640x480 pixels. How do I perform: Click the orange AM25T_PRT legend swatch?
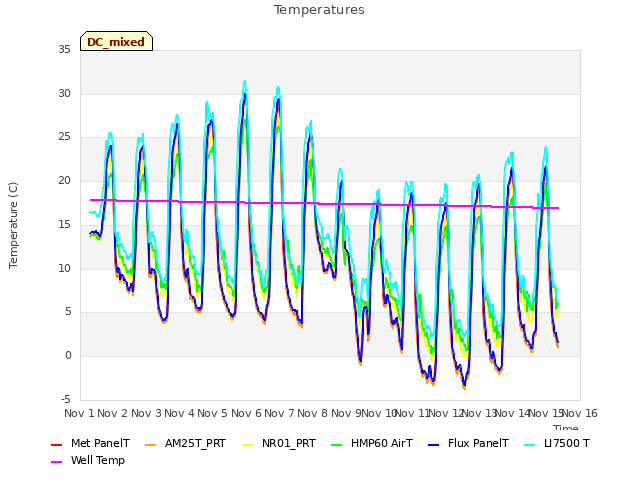coord(151,444)
